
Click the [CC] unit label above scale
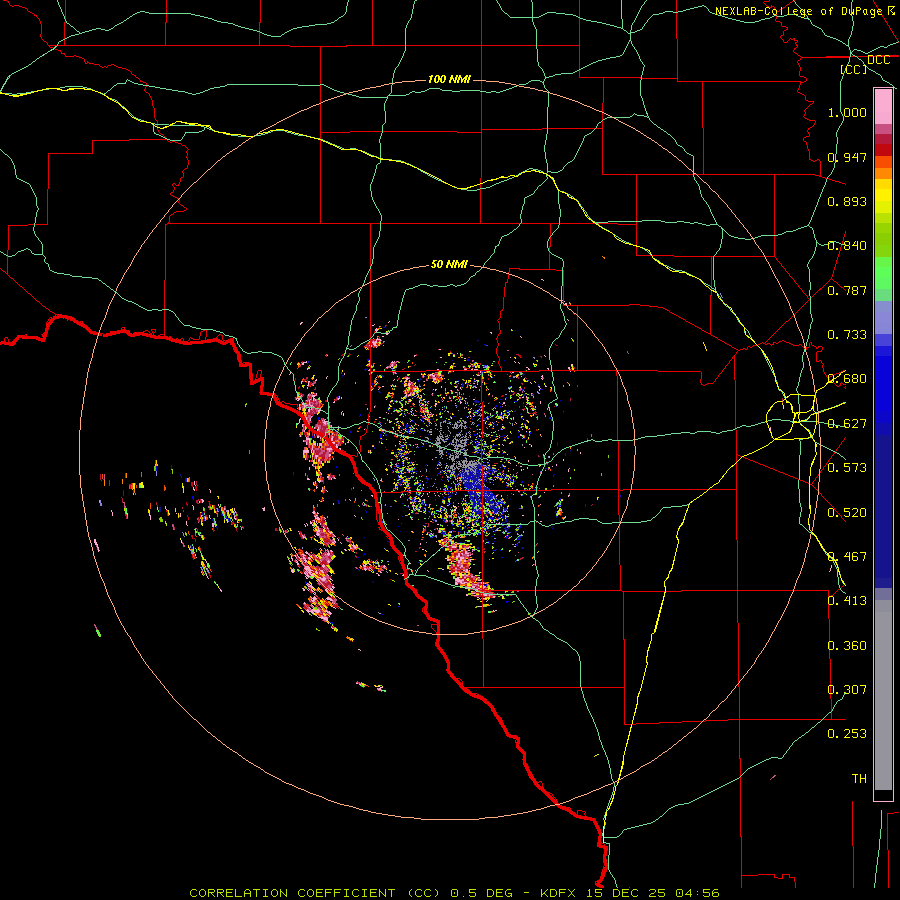854,69
